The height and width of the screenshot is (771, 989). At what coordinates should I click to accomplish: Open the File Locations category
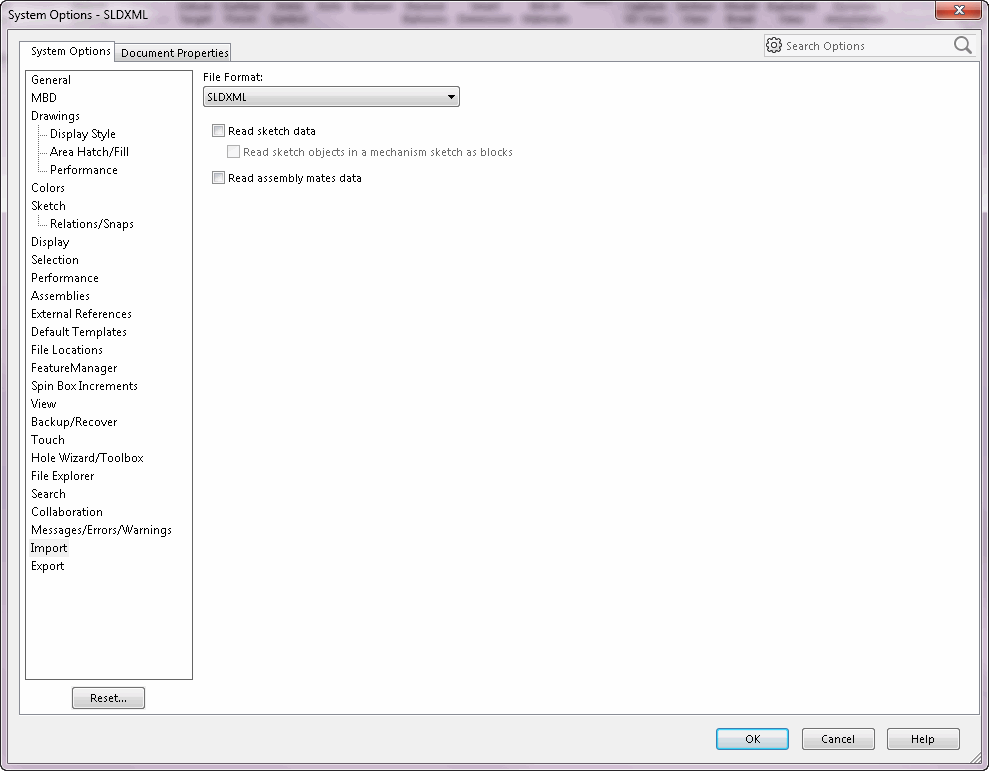tap(66, 350)
